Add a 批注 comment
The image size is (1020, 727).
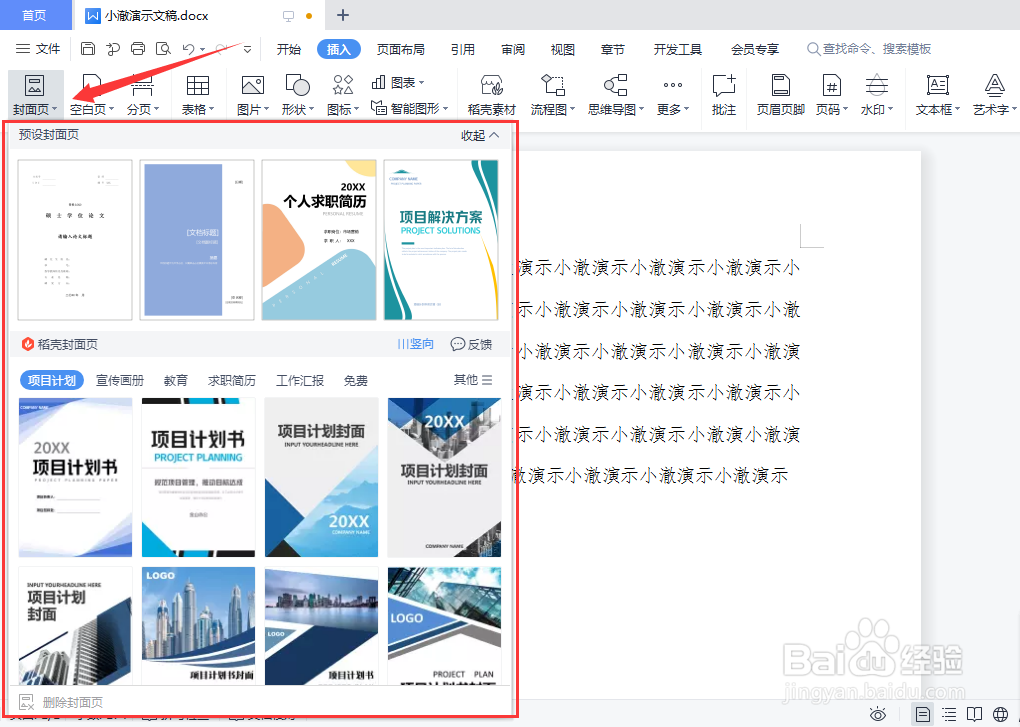click(x=724, y=94)
